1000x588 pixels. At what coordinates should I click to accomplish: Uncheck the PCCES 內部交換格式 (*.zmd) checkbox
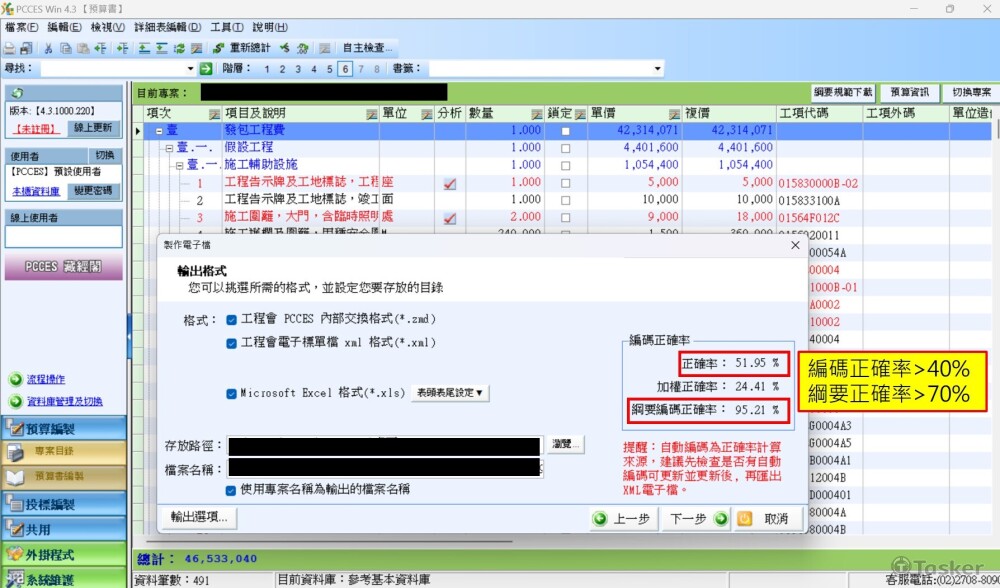coord(232,320)
